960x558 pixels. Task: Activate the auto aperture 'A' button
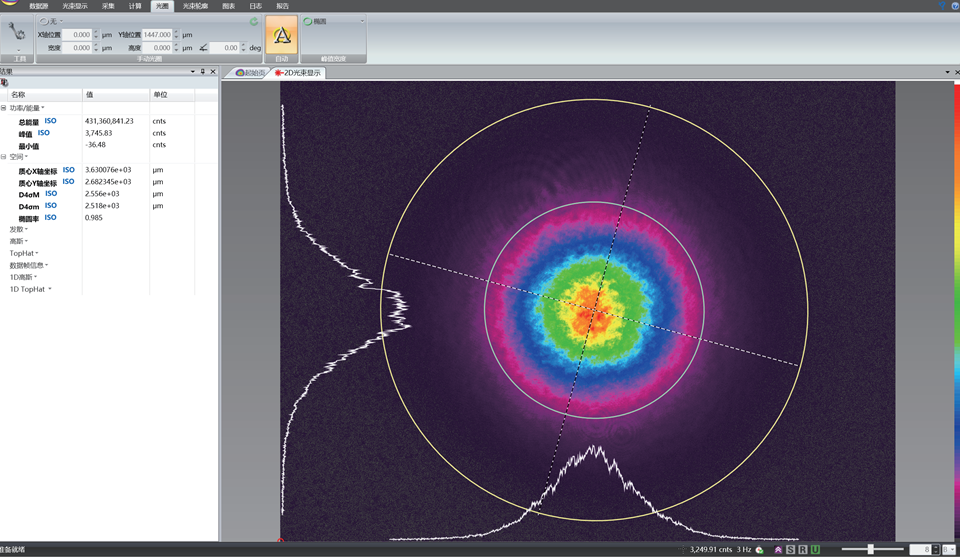(282, 35)
